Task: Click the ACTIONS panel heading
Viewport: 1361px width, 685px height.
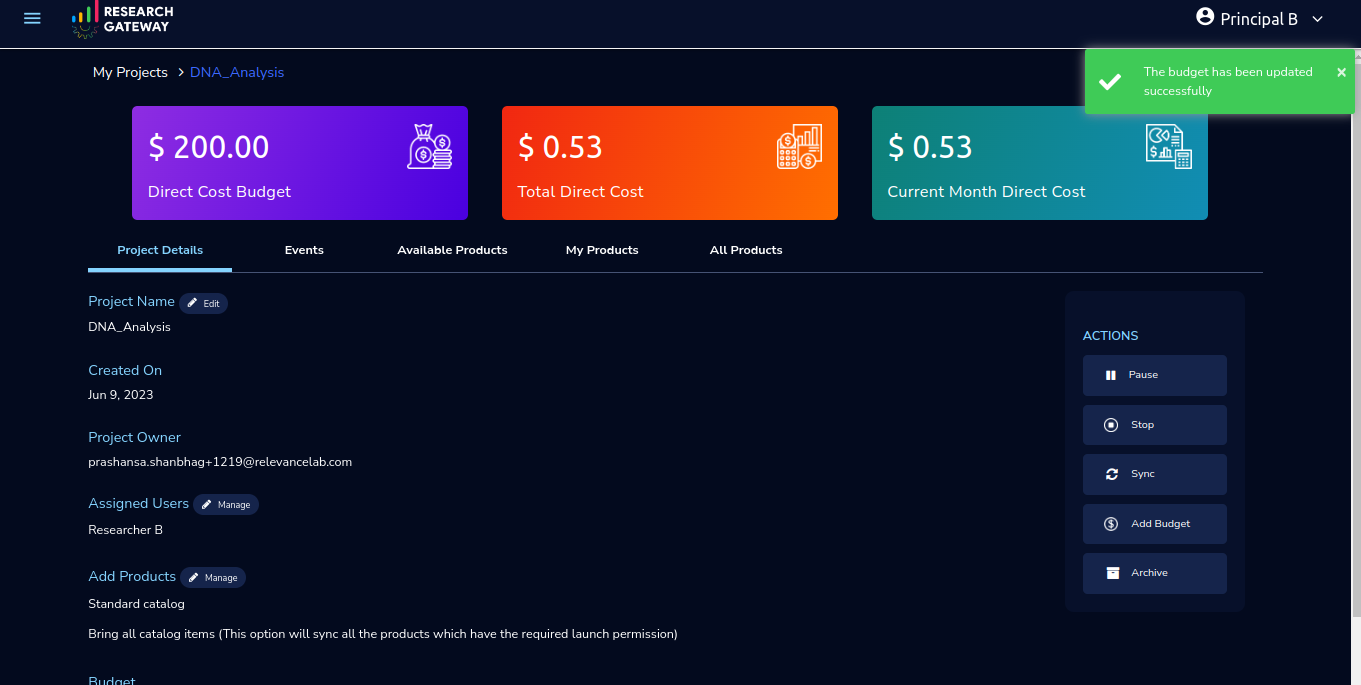Action: 1111,336
